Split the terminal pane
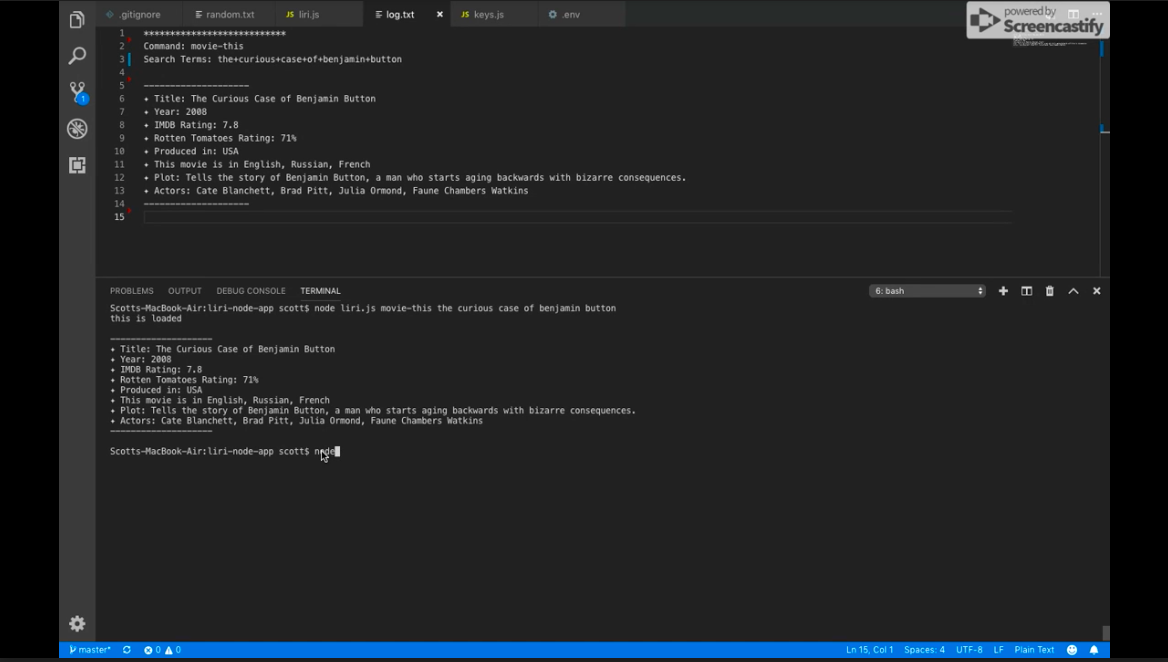Image resolution: width=1168 pixels, height=662 pixels. click(1026, 291)
